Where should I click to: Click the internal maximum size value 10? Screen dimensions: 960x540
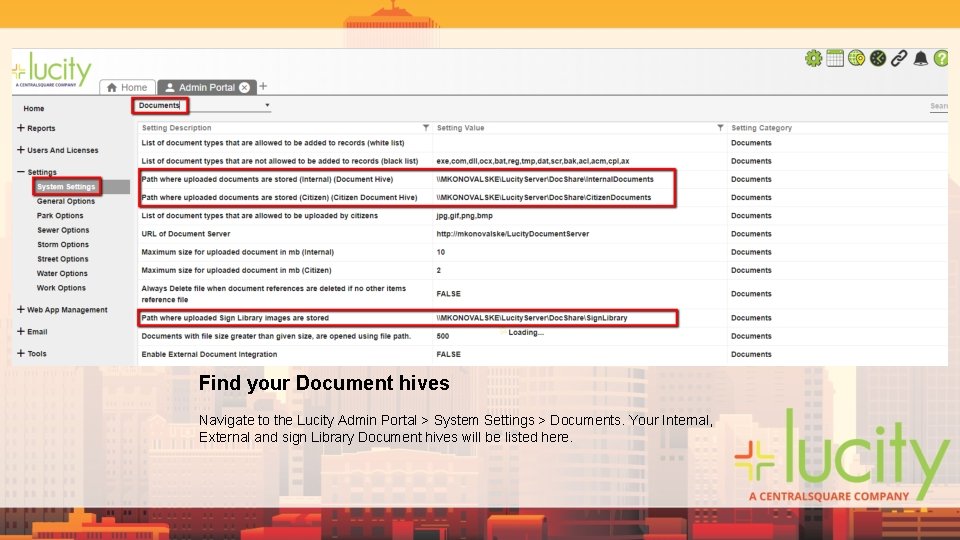[x=441, y=252]
